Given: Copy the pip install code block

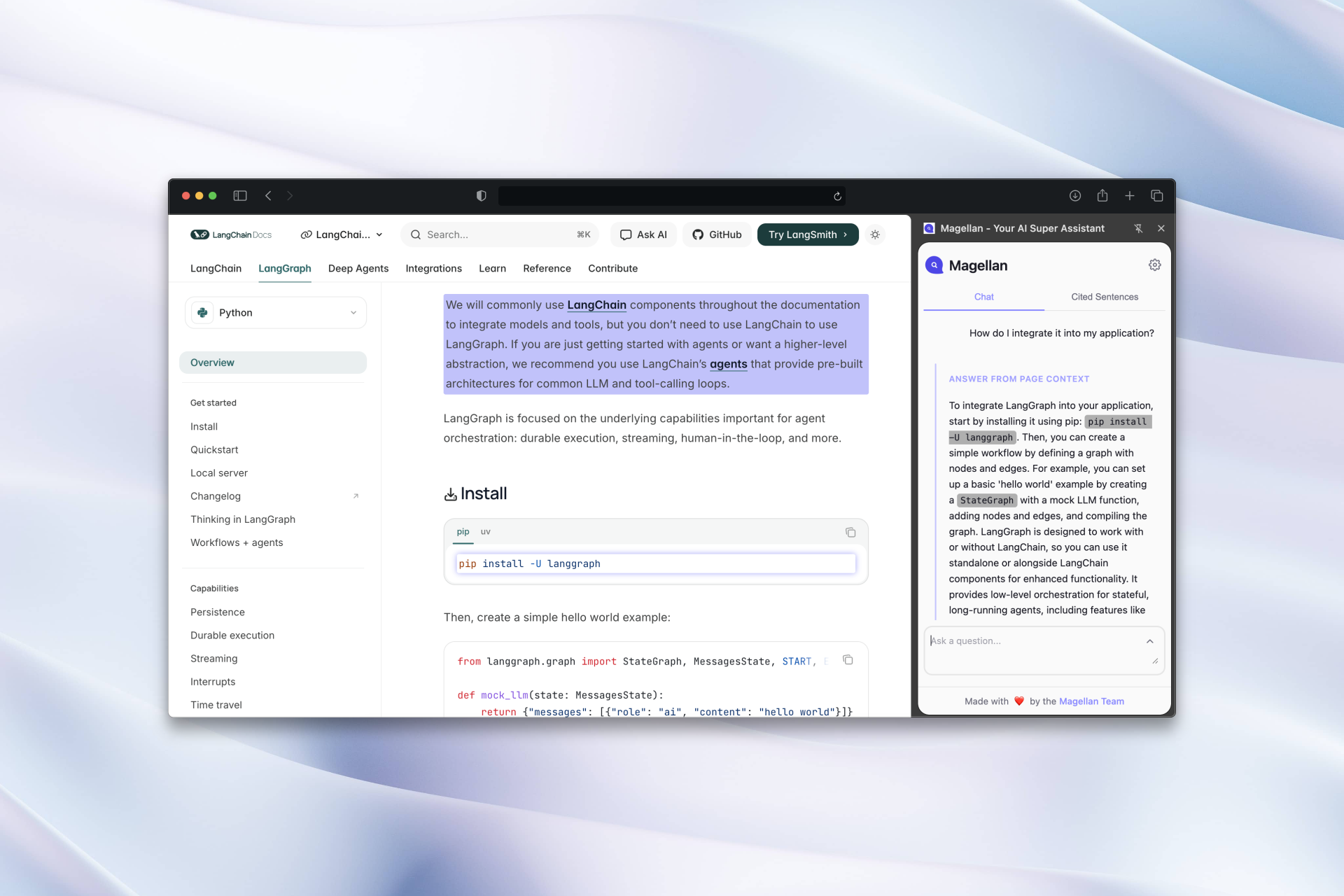Looking at the screenshot, I should (850, 533).
